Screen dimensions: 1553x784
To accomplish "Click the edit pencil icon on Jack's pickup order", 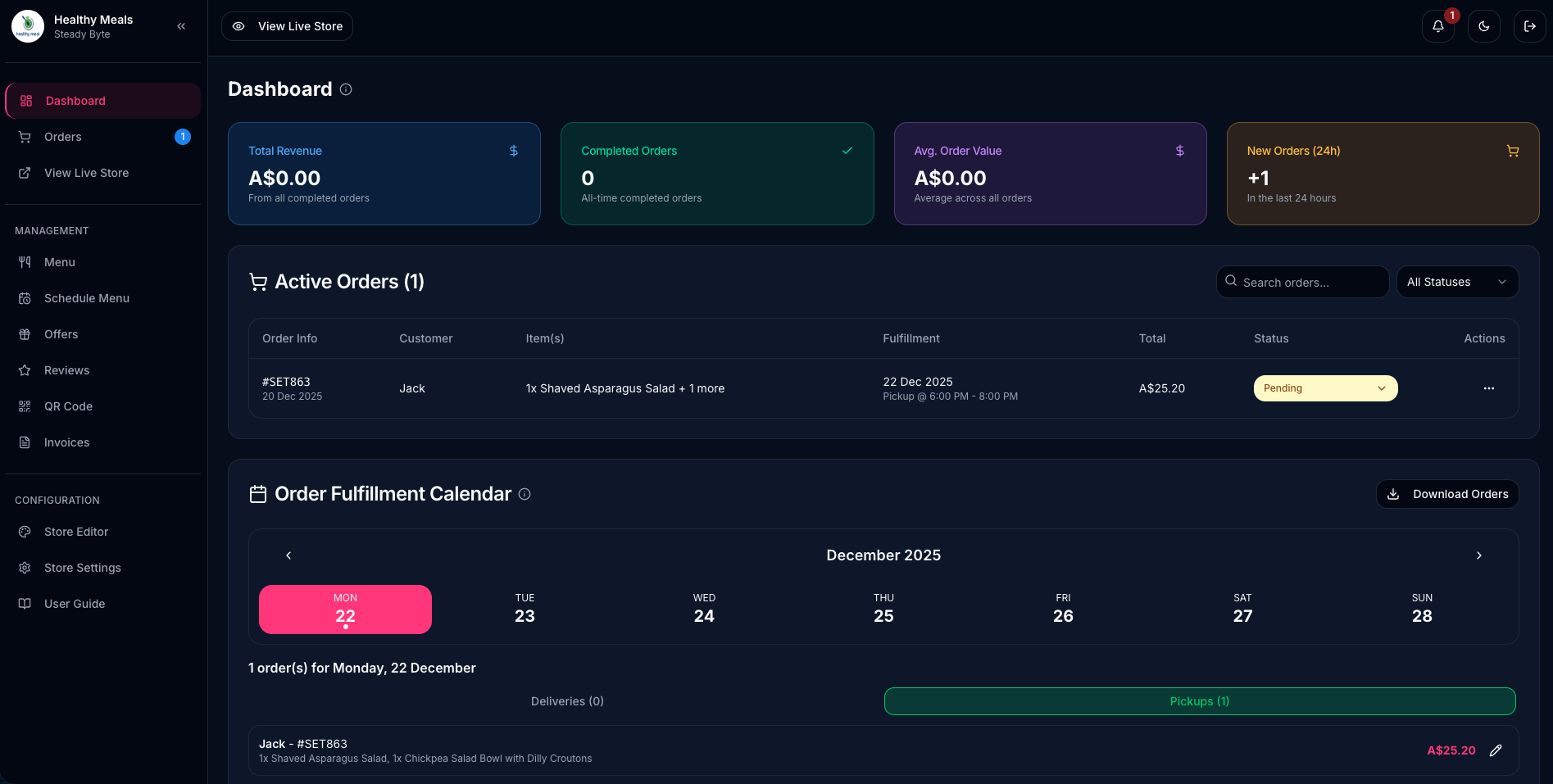I will (x=1496, y=750).
